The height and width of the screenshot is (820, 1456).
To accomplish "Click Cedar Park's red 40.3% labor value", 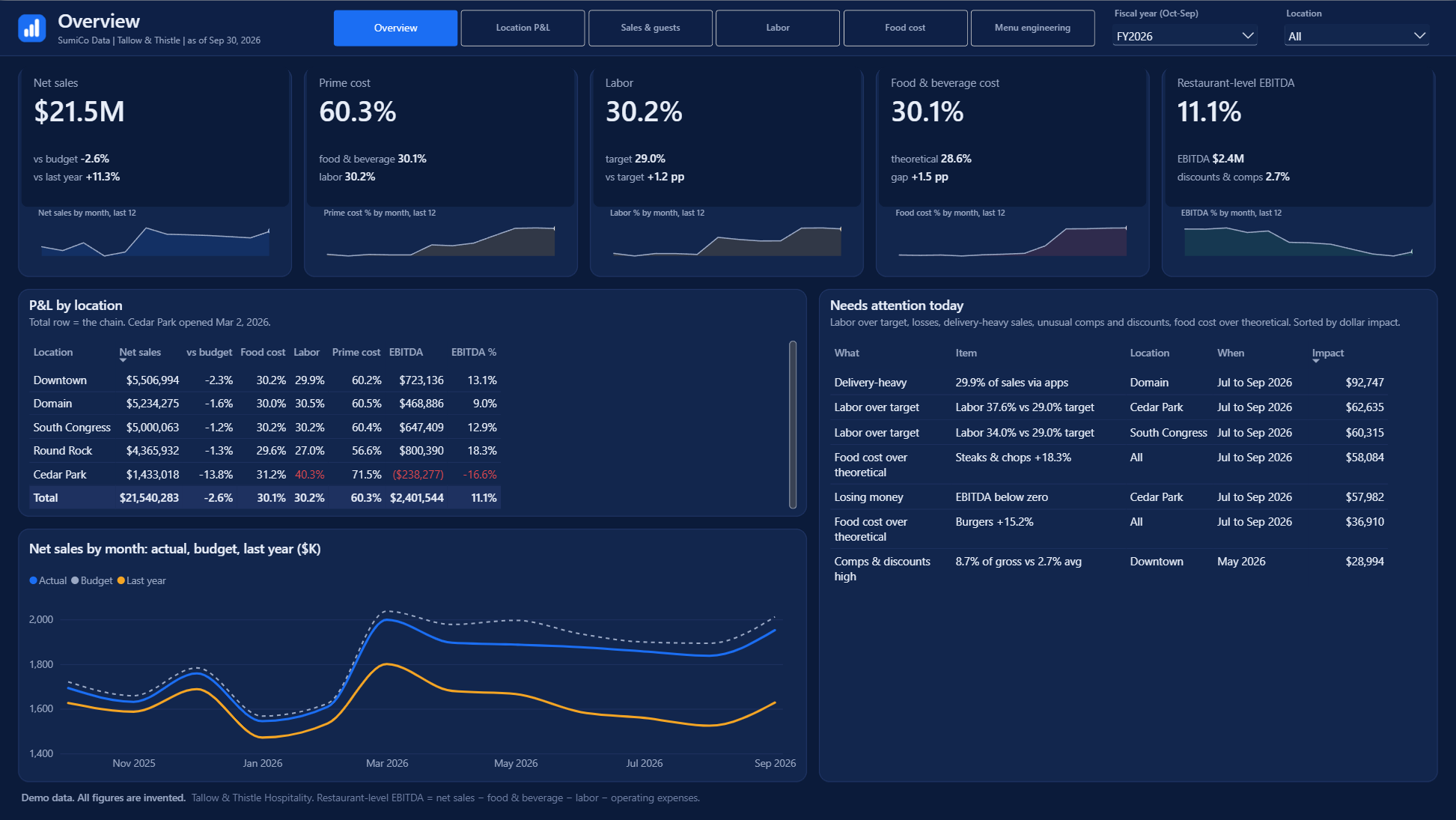I will coord(310,475).
